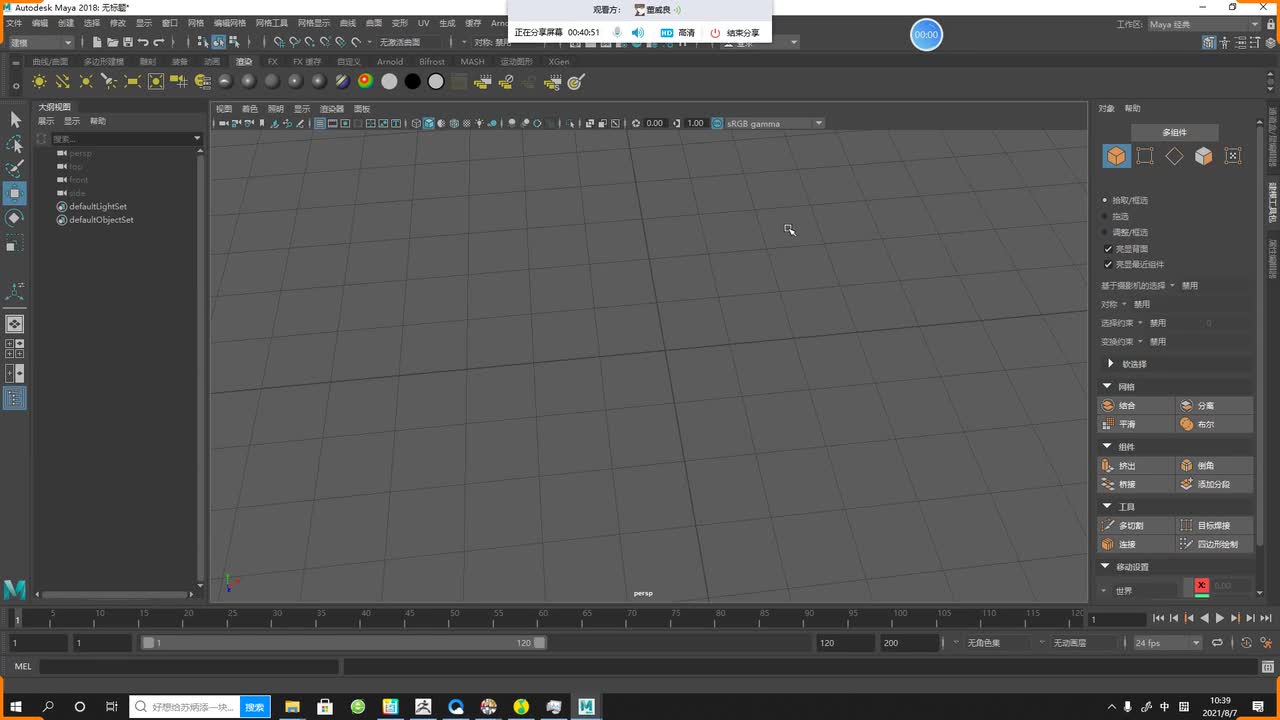The width and height of the screenshot is (1280, 720).
Task: Toggle the 亮显最近组件 checkbox
Action: 1108,265
